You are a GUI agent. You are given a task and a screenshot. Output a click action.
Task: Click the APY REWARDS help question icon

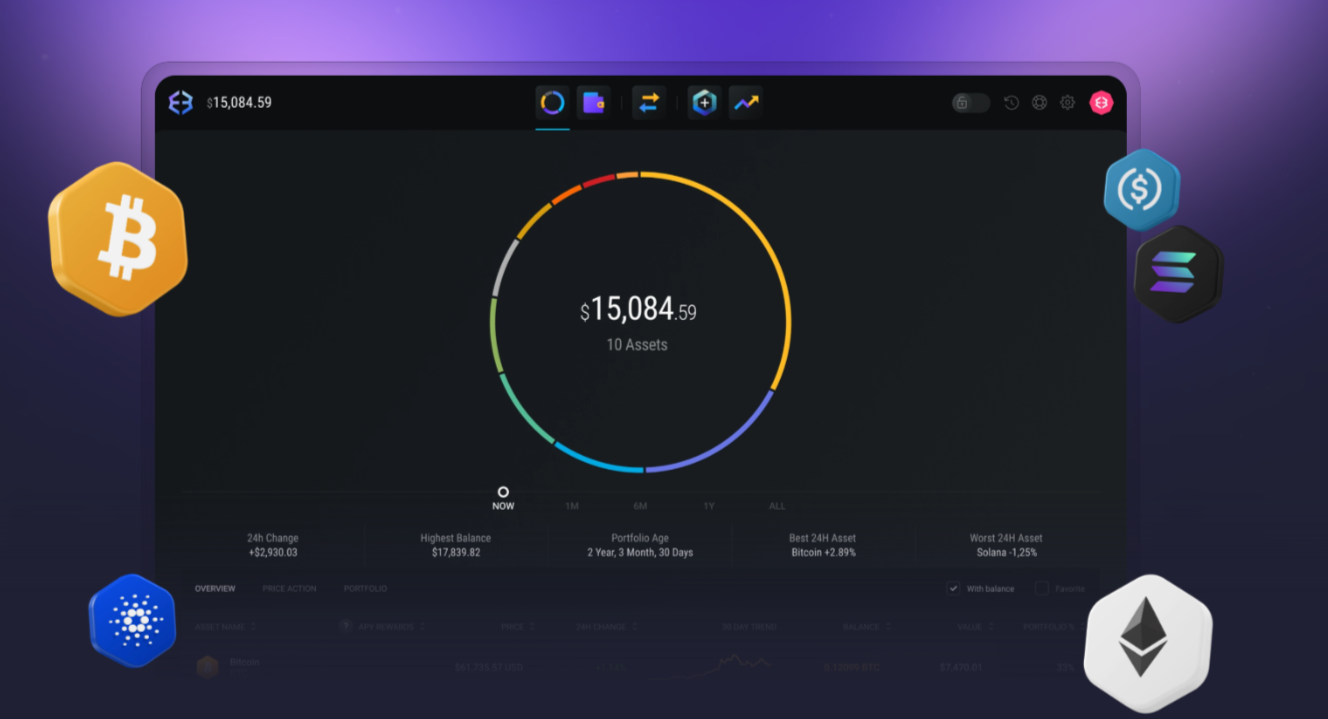click(346, 627)
